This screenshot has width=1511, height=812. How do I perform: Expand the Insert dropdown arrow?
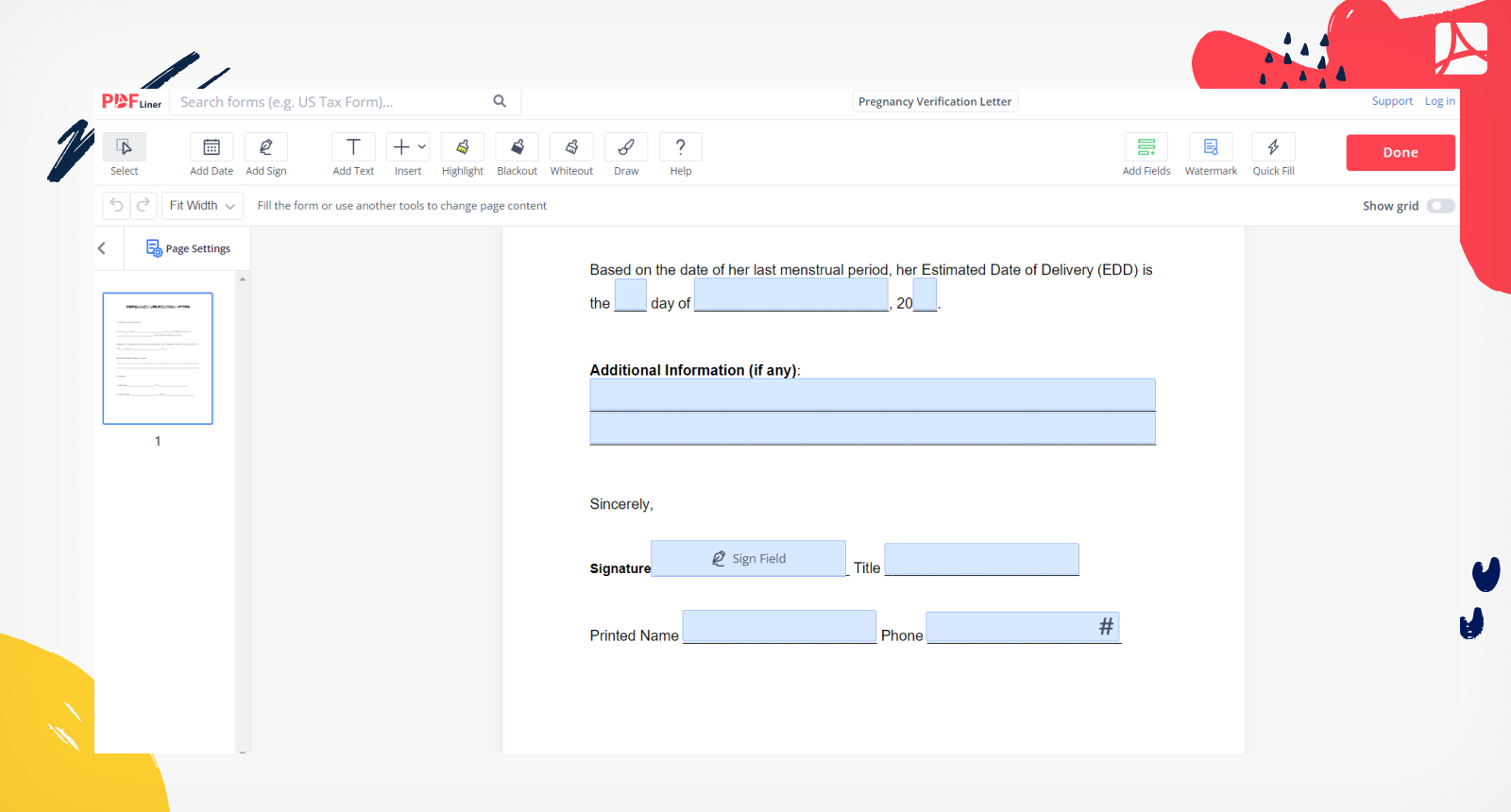click(422, 147)
